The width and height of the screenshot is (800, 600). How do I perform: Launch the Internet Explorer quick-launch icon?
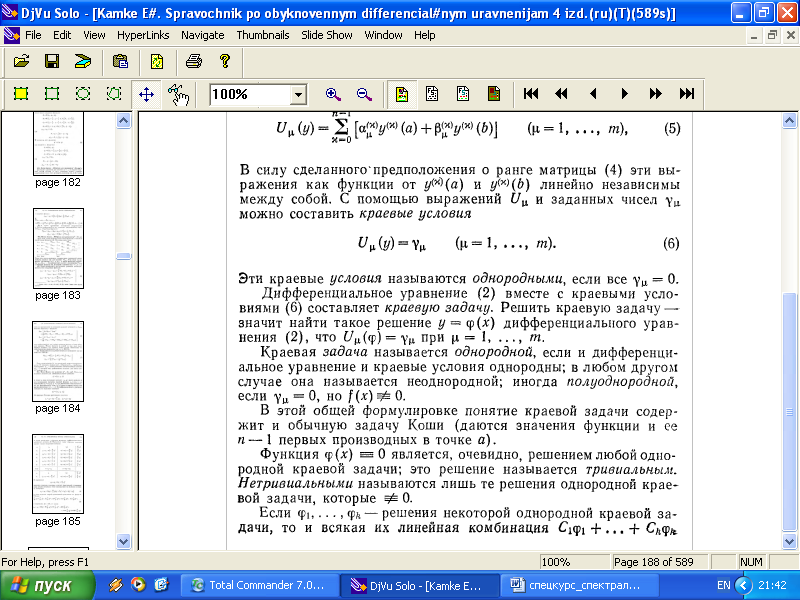click(161, 585)
